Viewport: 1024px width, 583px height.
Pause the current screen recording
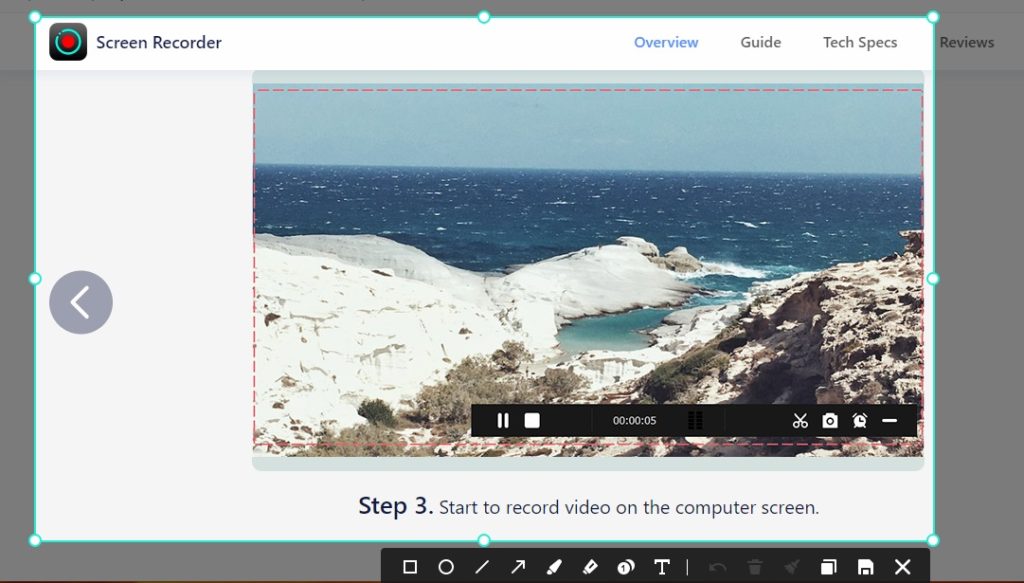[503, 421]
